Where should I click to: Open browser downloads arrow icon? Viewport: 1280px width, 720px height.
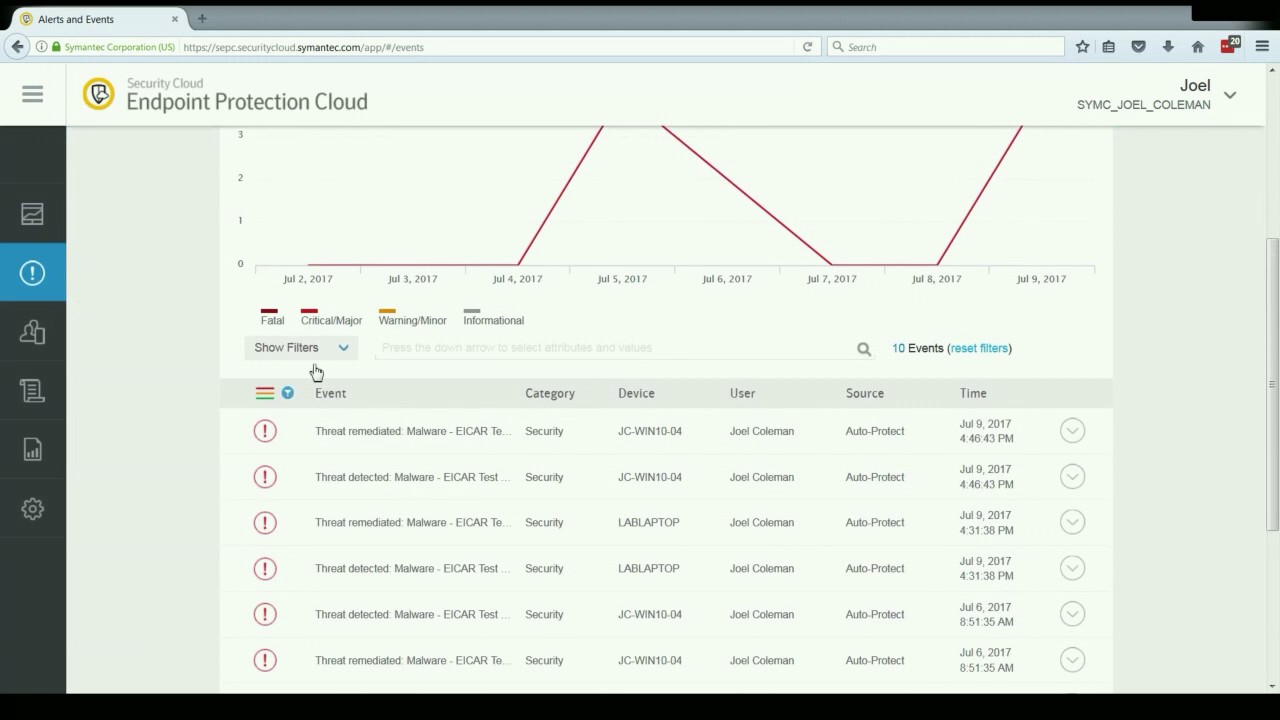point(1168,47)
